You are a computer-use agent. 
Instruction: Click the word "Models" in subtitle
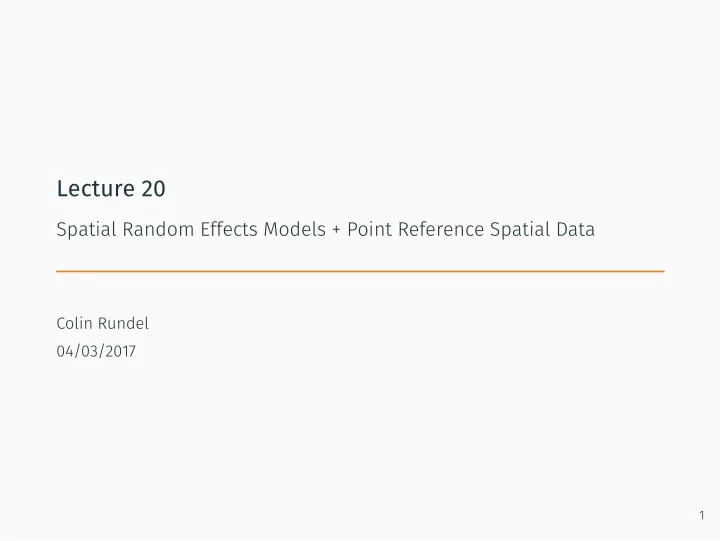(x=294, y=229)
